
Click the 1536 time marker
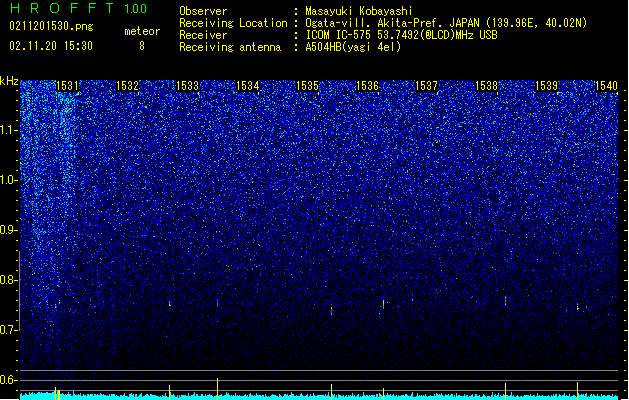pos(367,85)
